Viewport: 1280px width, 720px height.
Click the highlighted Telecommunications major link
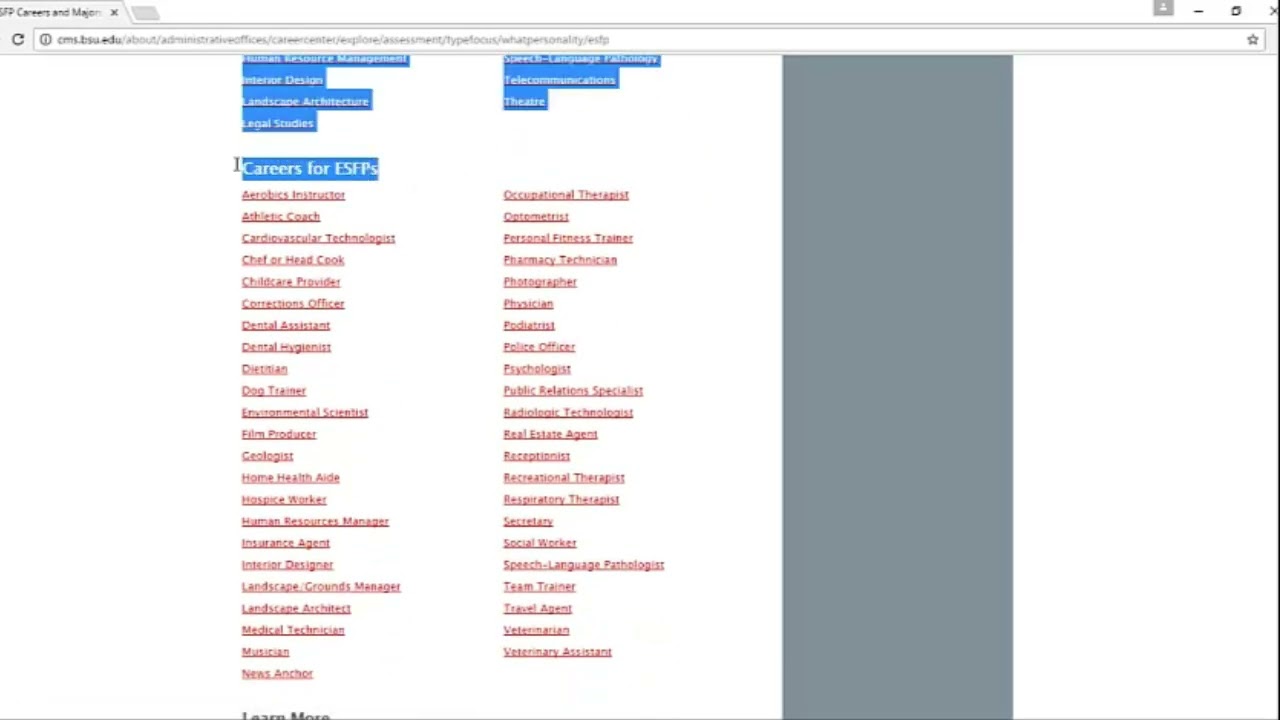pos(559,80)
